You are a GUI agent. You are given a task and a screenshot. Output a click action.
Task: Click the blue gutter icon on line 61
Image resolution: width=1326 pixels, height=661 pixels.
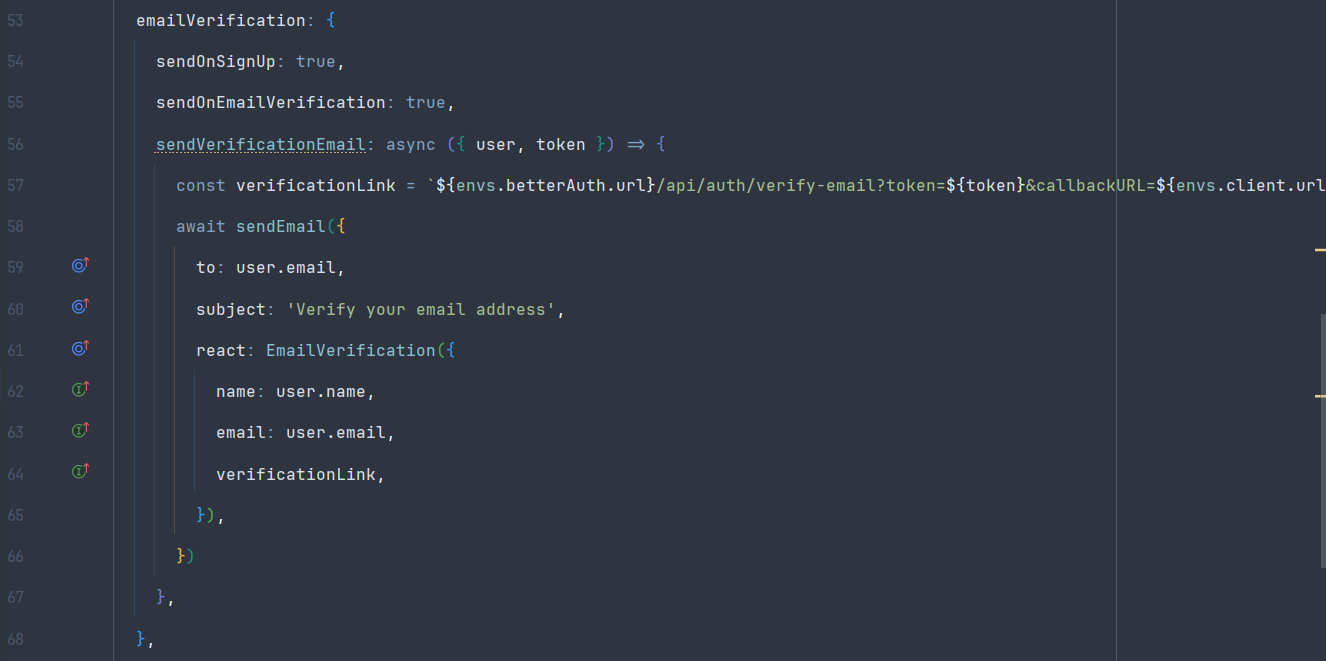[x=81, y=348]
